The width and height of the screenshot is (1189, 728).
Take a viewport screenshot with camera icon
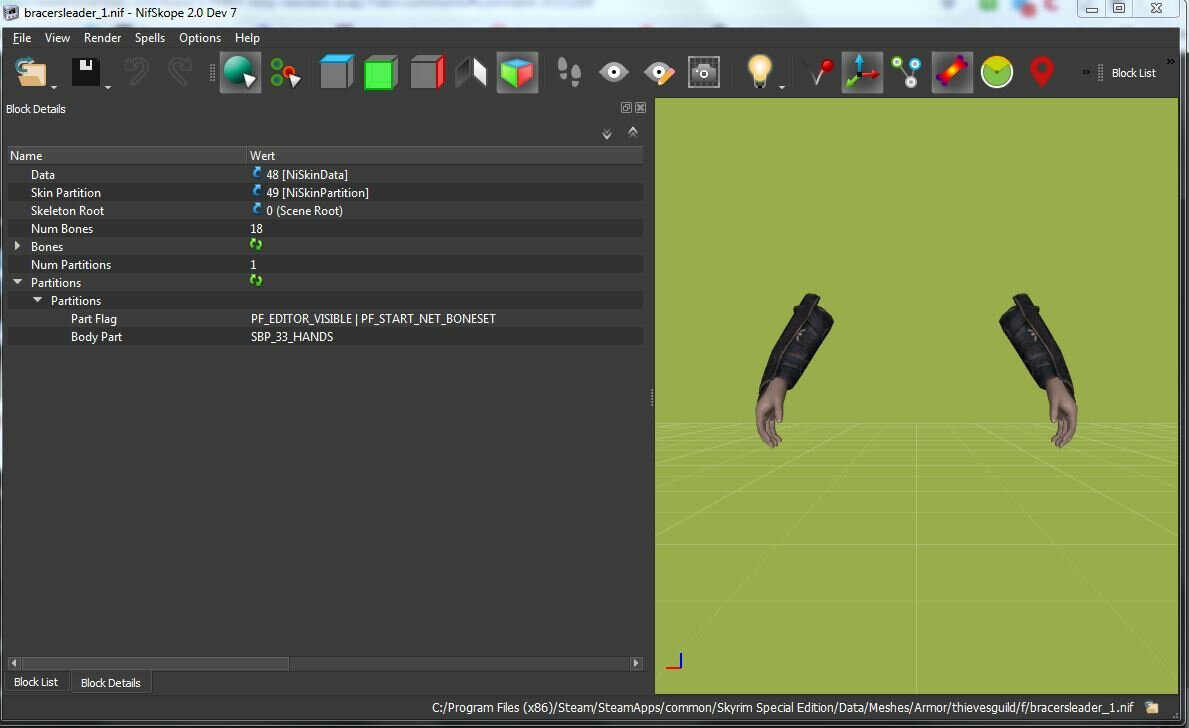(x=704, y=73)
